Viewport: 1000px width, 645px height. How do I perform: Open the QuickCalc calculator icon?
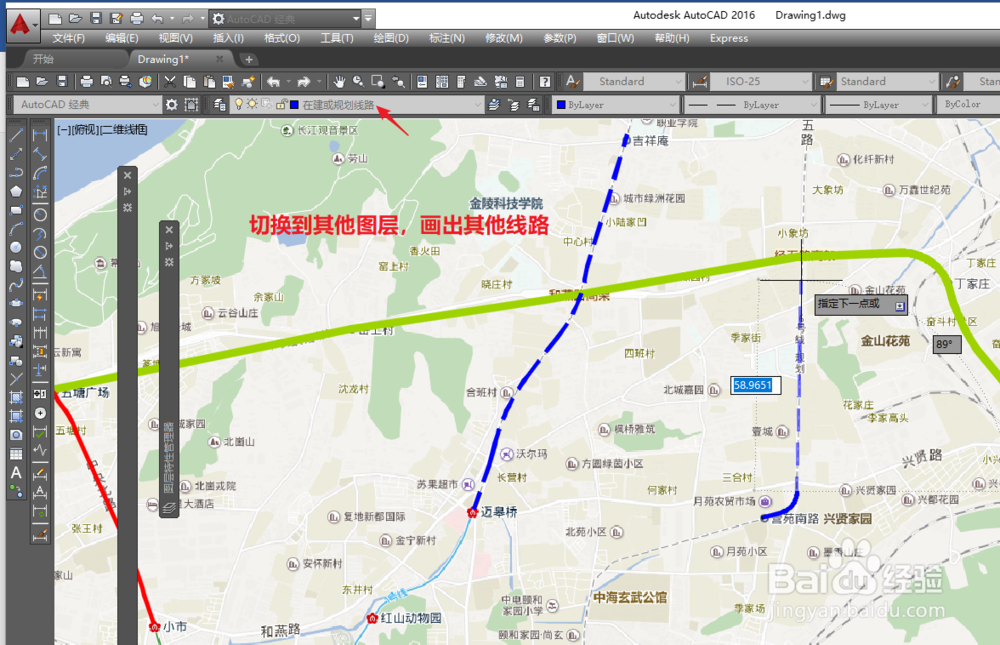520,82
